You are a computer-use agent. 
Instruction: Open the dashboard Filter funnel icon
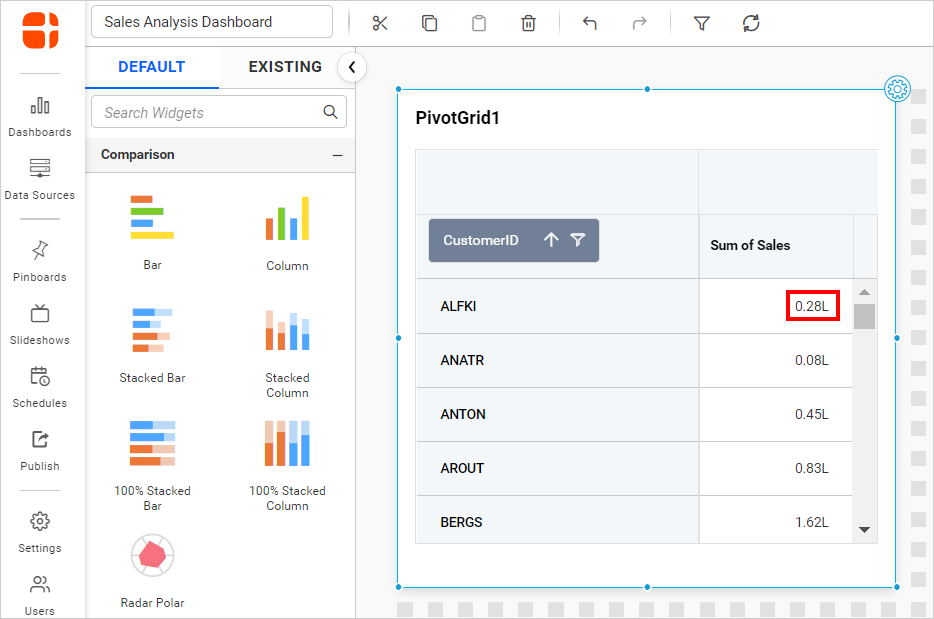pos(702,23)
